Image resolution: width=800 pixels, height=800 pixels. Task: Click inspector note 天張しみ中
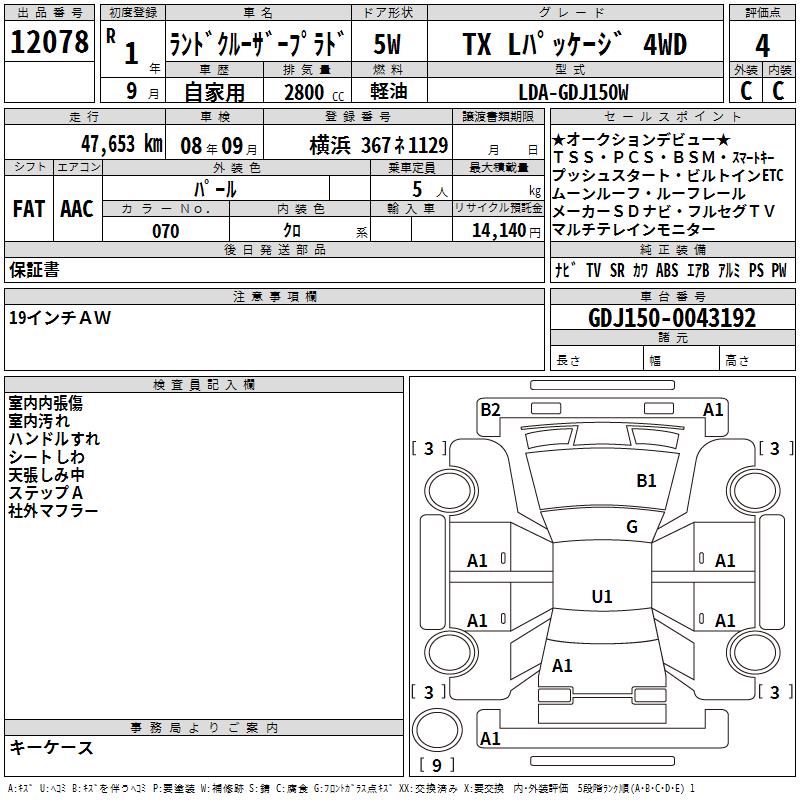pyautogui.click(x=46, y=474)
